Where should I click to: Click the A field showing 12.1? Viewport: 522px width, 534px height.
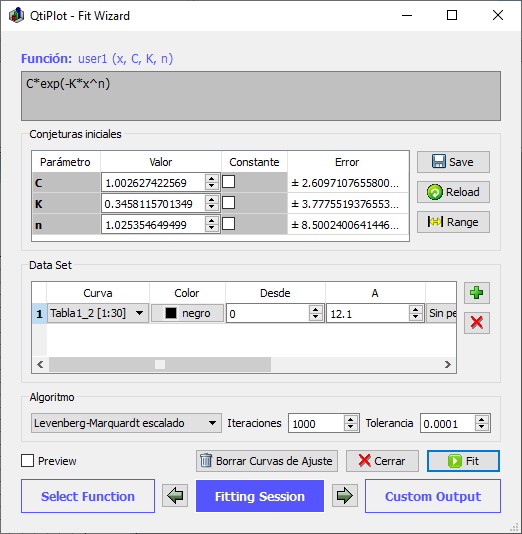tap(368, 314)
